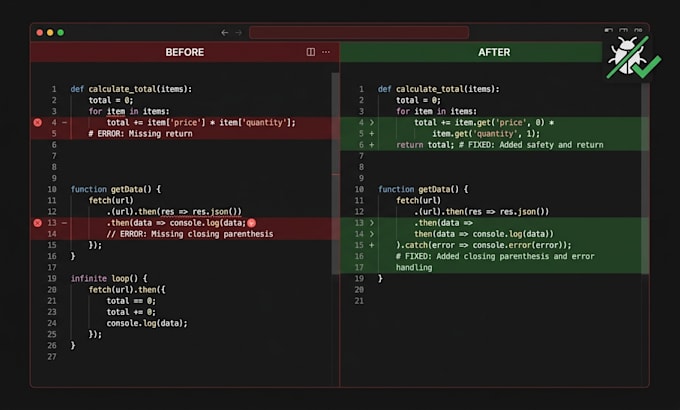Viewport: 680px width, 410px height.
Task: Click "total += item.get('price', 0) *" line
Action: [x=484, y=123]
